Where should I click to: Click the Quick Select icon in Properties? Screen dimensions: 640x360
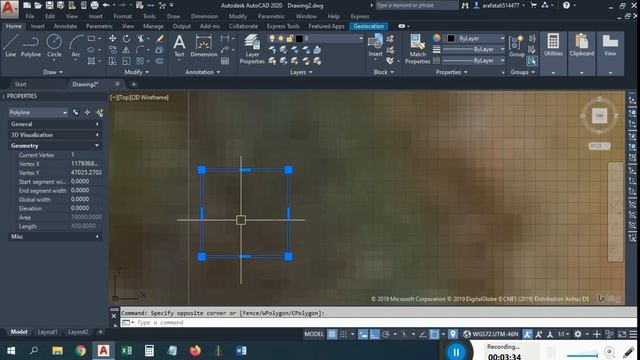pos(99,112)
